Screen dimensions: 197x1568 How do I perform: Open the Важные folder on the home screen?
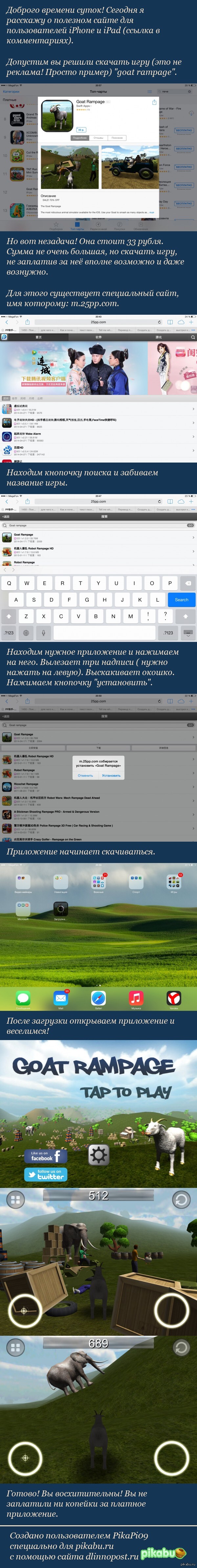tap(98, 881)
